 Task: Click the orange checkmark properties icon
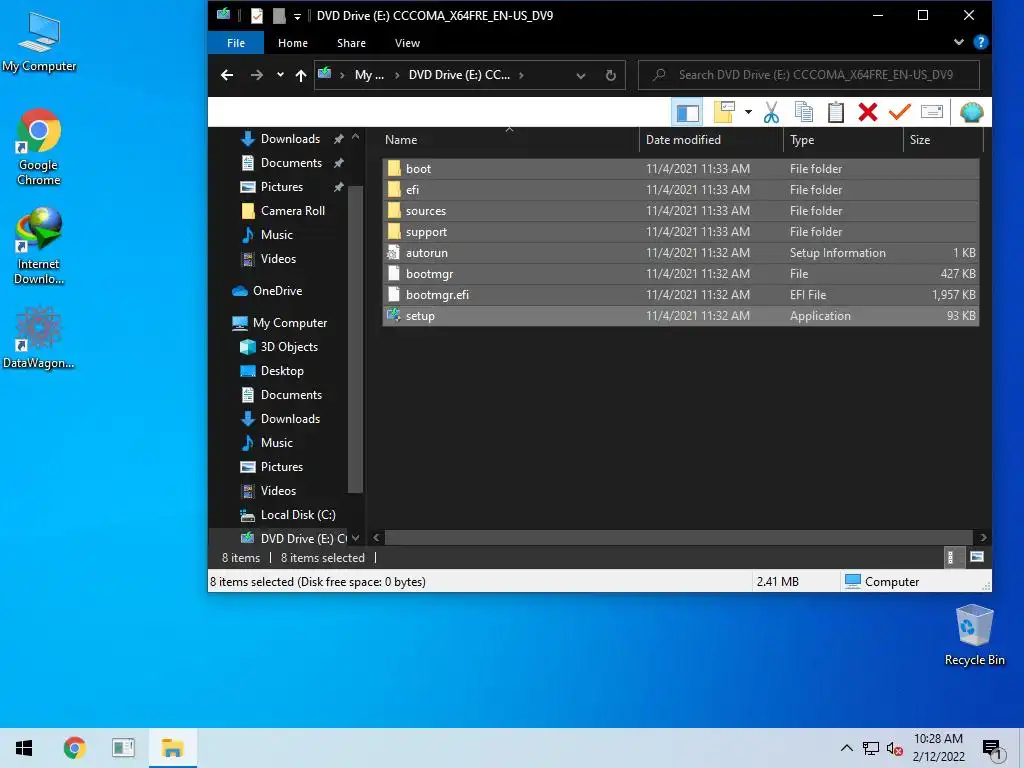point(900,112)
